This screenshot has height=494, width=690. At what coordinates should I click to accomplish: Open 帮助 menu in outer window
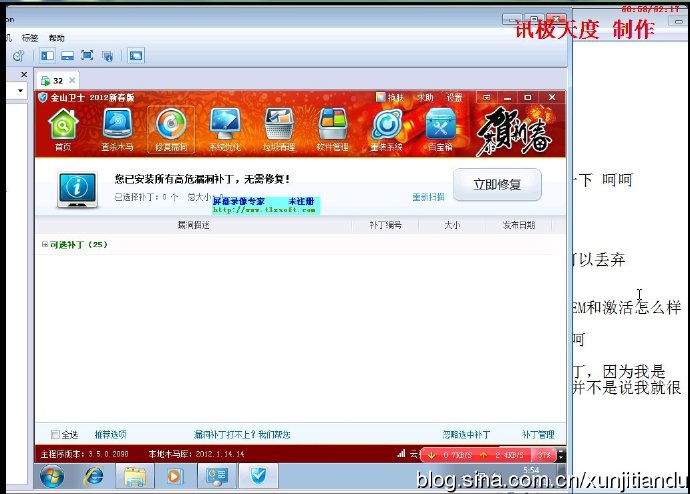pos(57,38)
